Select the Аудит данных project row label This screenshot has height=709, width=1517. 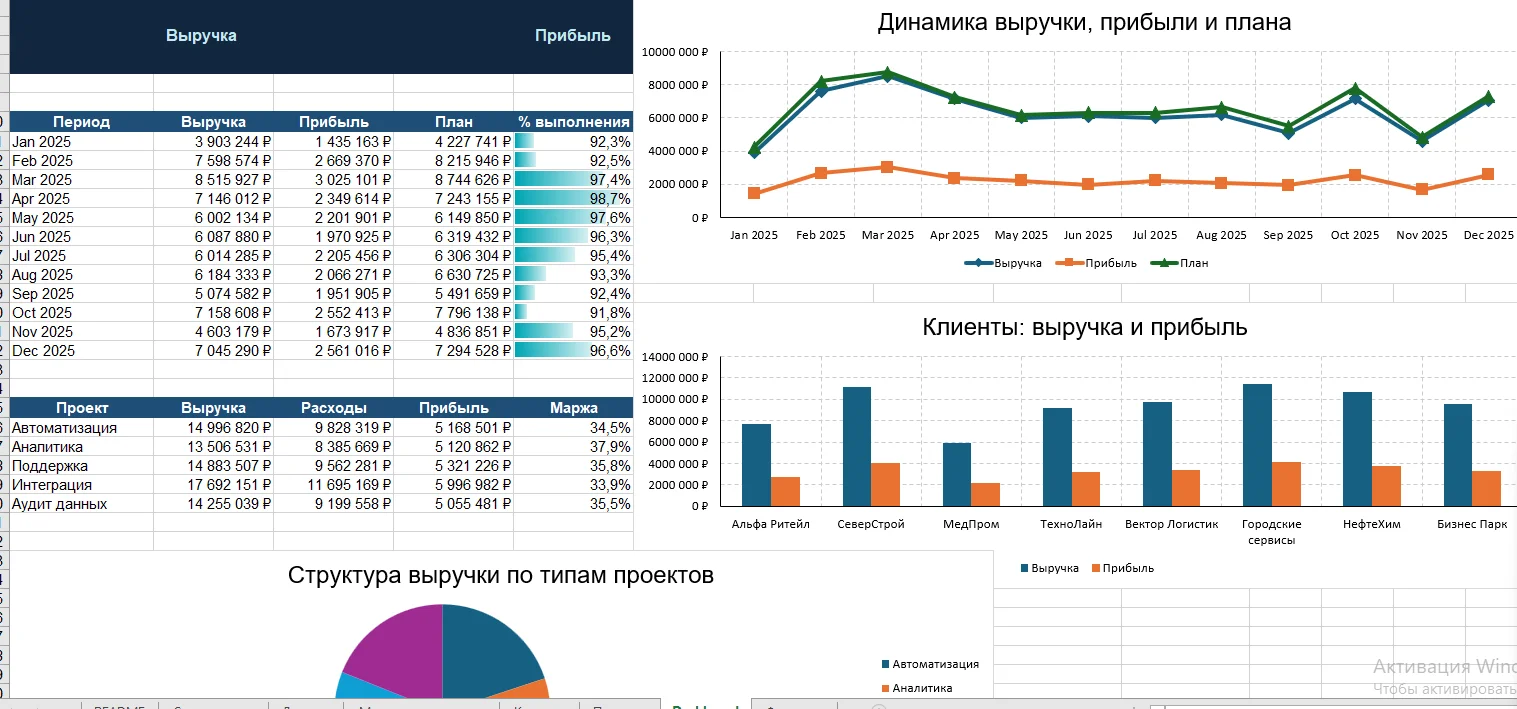[x=82, y=504]
